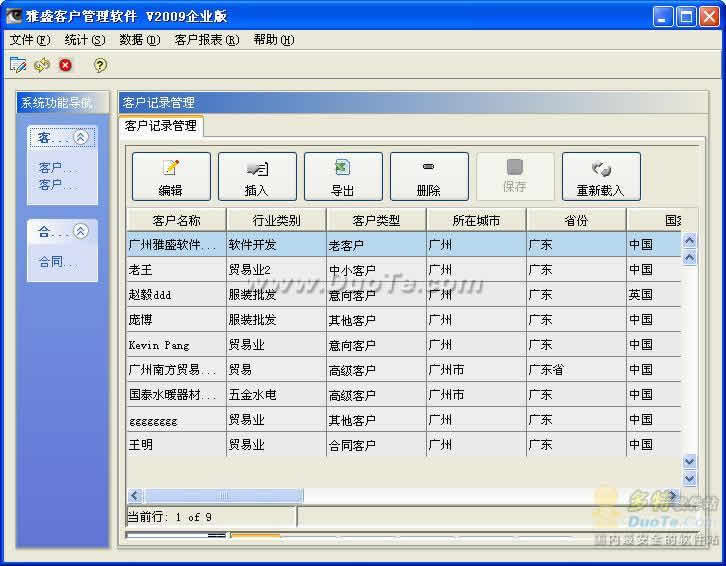Open the 统计(S) menu
Screen dimensions: 726x566
click(85, 40)
